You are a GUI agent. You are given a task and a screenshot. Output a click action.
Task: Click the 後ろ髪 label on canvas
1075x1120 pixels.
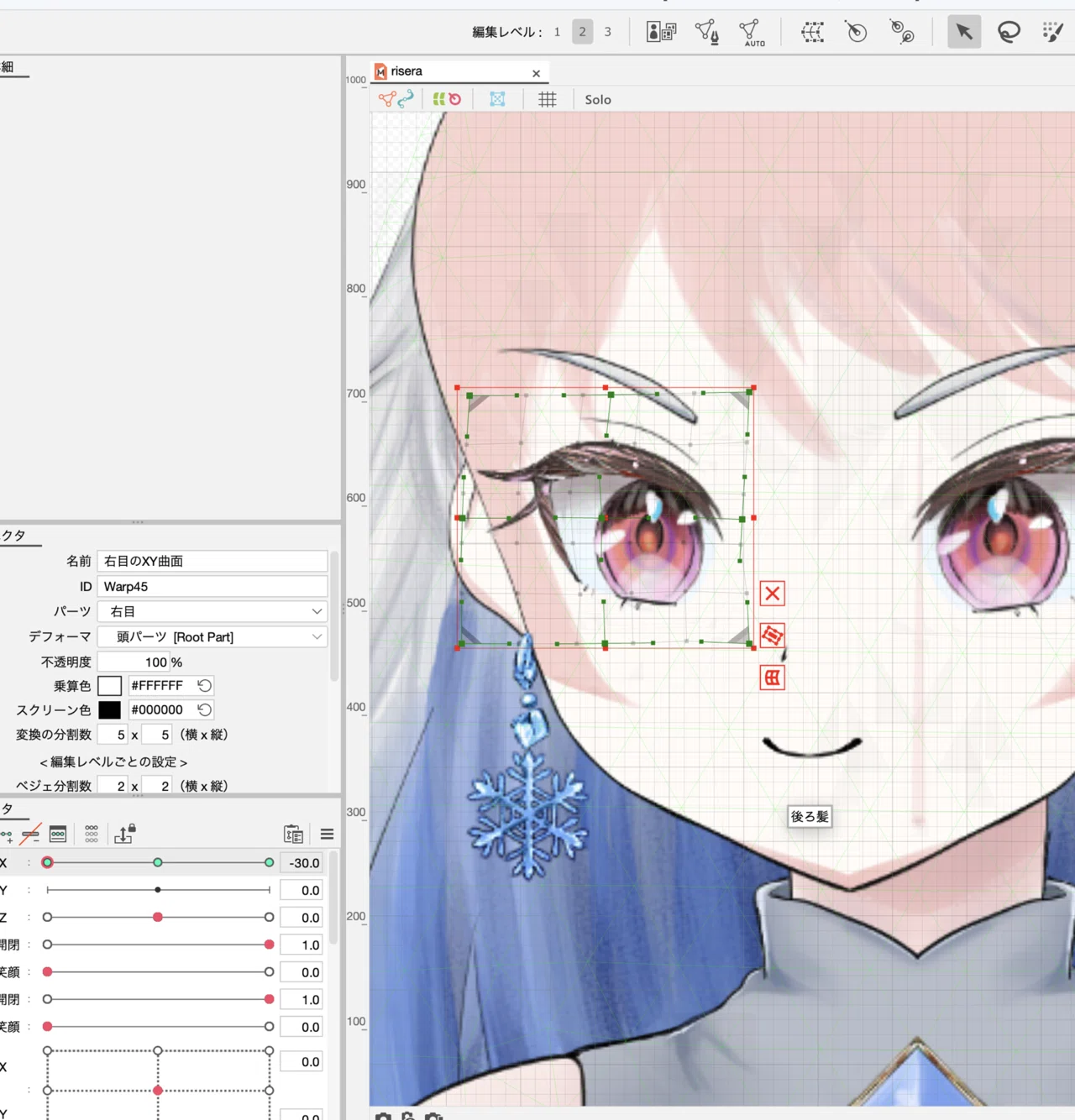tap(810, 816)
